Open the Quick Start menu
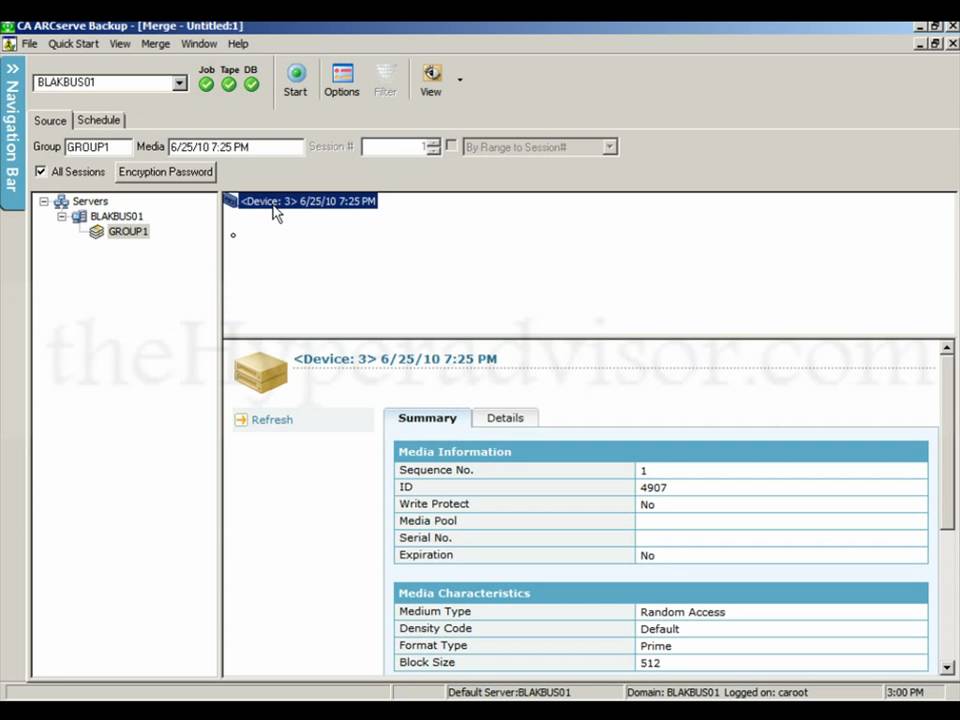The width and height of the screenshot is (960, 720). pyautogui.click(x=73, y=44)
